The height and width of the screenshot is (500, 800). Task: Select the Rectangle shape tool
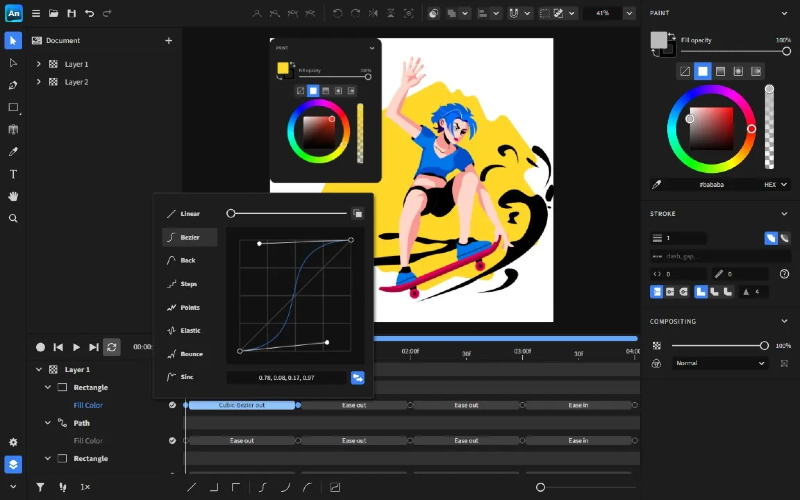point(13,107)
